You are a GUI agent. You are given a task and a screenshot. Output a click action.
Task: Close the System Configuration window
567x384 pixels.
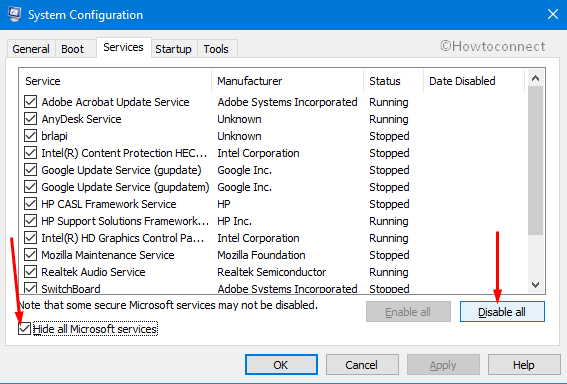(x=553, y=14)
